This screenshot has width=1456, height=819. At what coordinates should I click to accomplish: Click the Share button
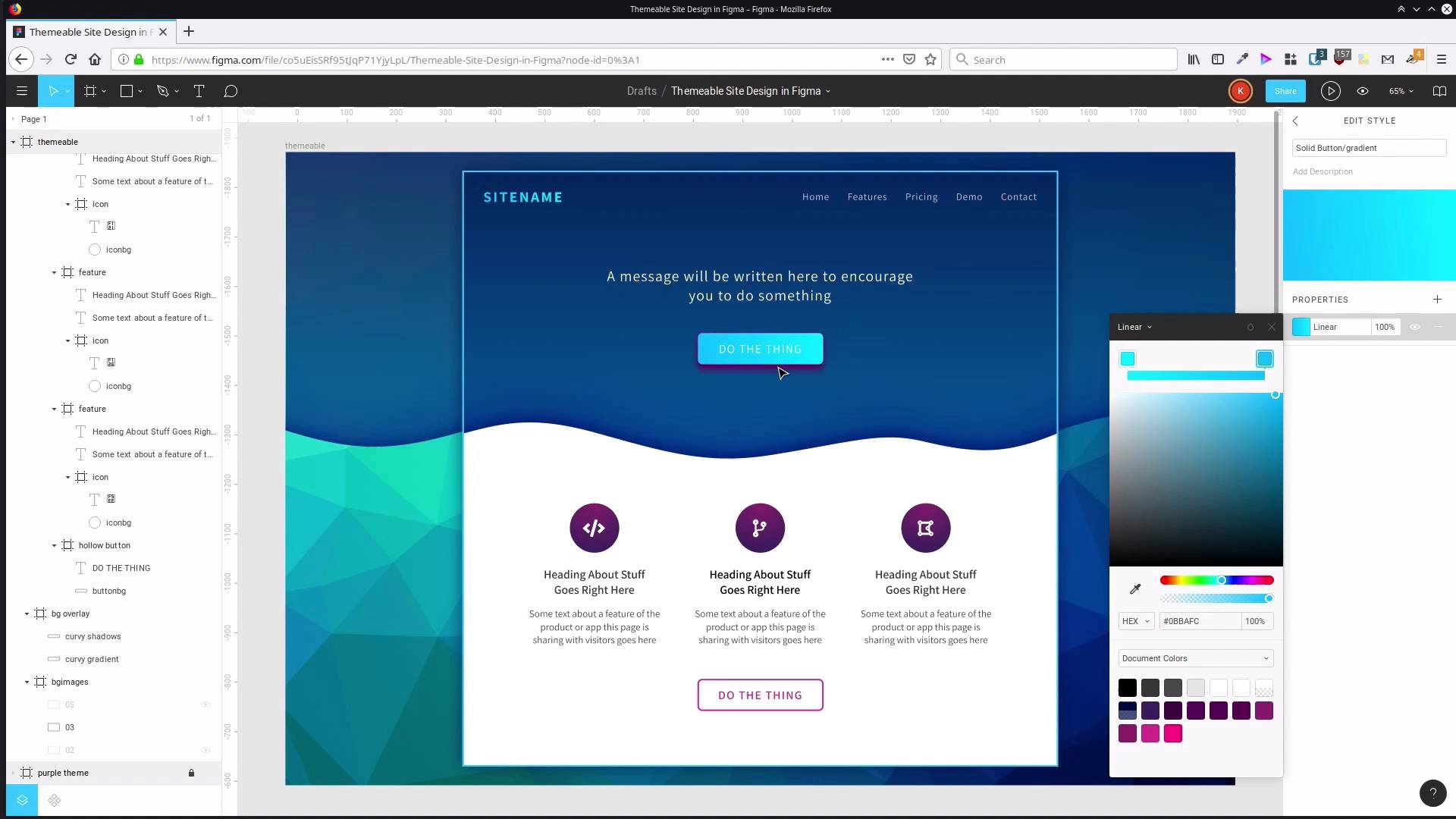[x=1285, y=91]
